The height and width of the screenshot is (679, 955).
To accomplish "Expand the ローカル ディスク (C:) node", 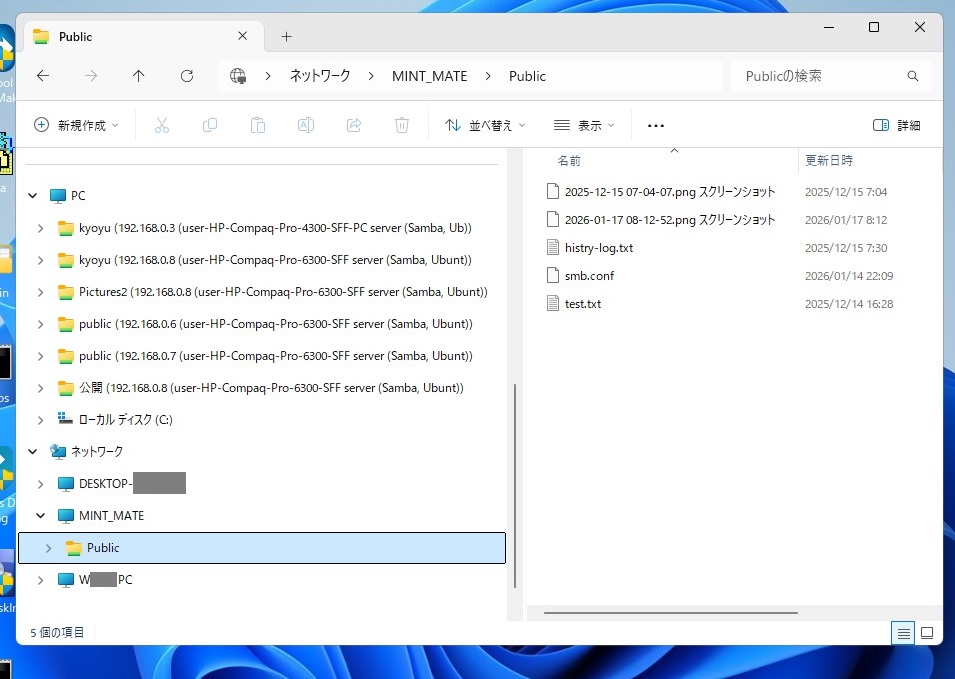I will 40,420.
